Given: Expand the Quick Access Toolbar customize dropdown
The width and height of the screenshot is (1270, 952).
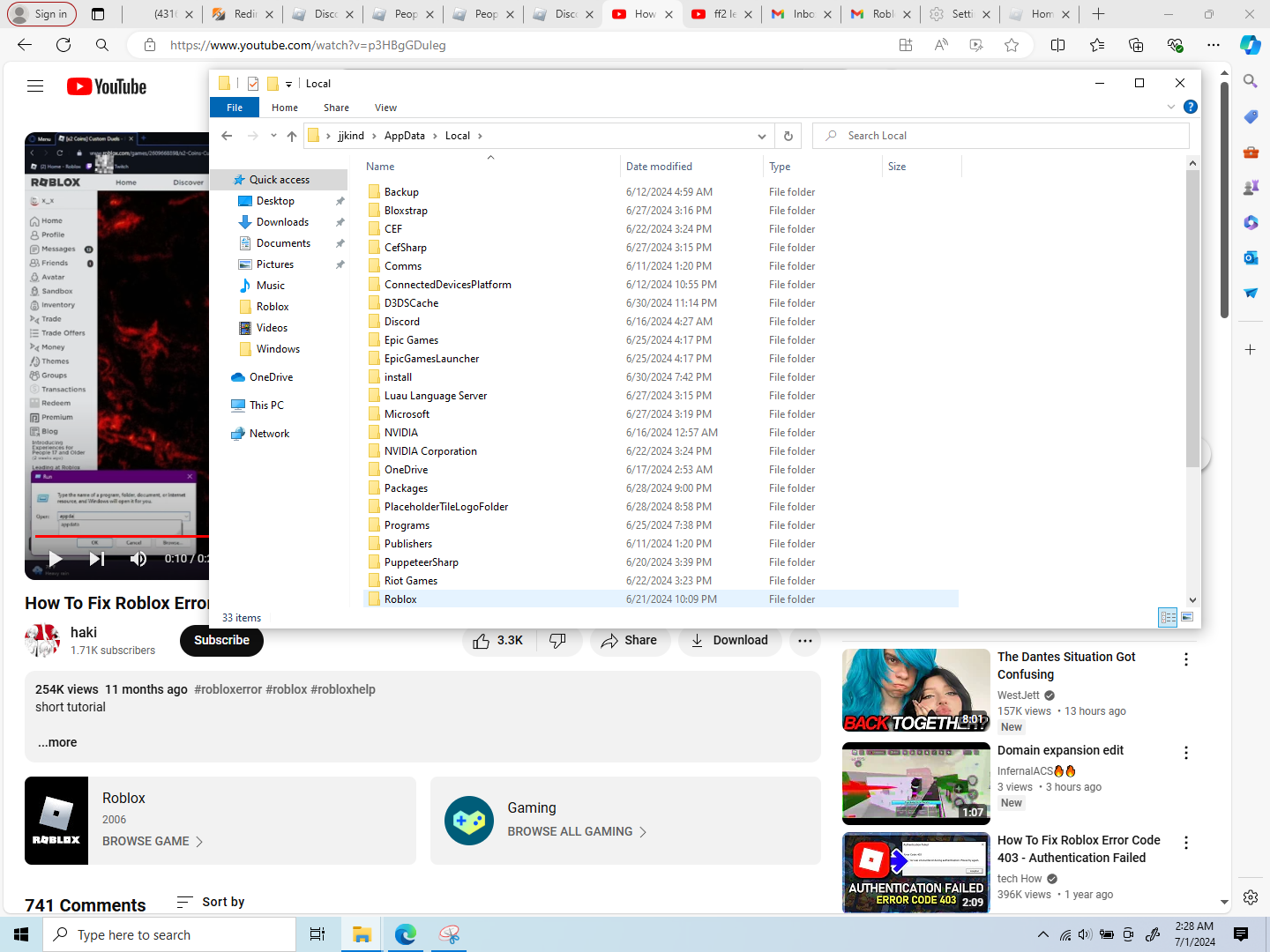Looking at the screenshot, I should [x=288, y=84].
